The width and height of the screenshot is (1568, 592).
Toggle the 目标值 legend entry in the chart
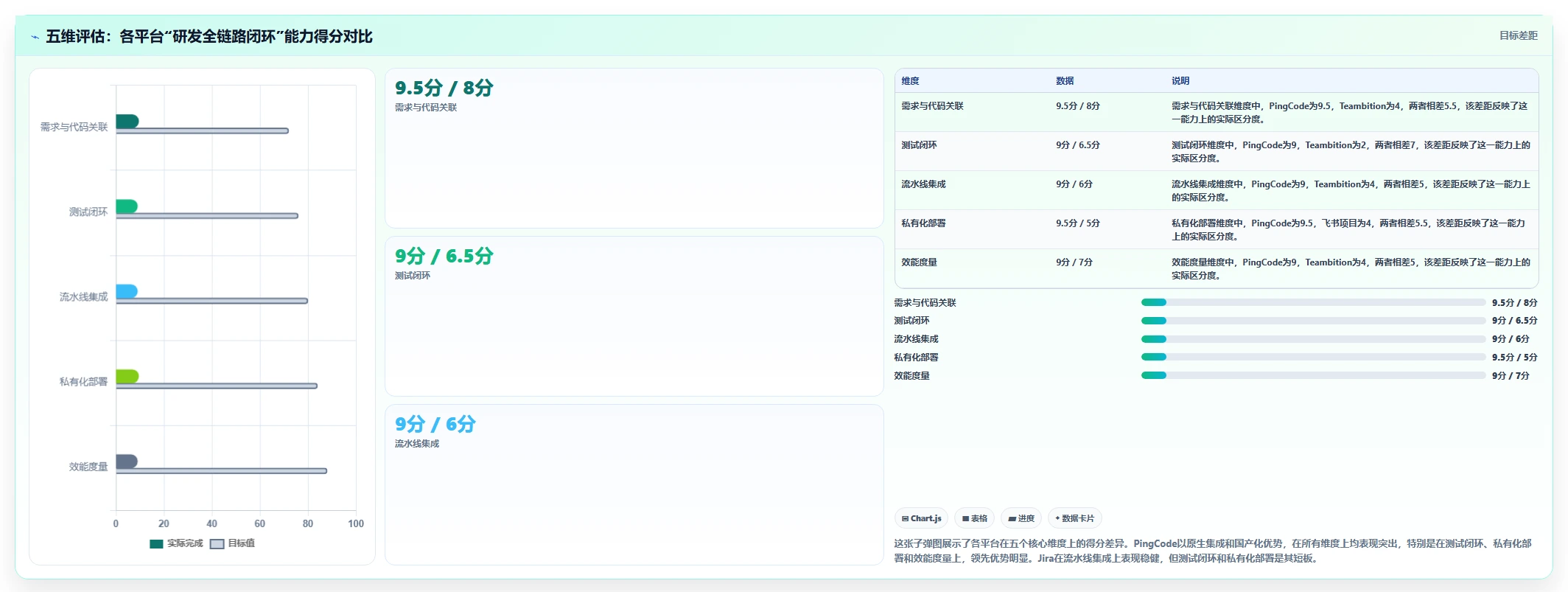(x=232, y=543)
